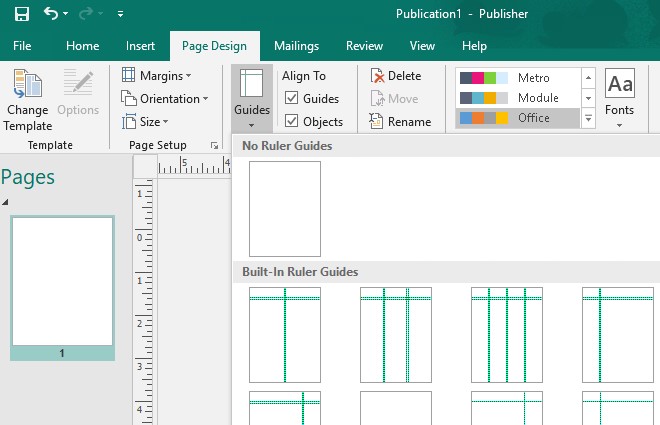This screenshot has height=425, width=660.
Task: Open the Help tab
Action: point(474,45)
